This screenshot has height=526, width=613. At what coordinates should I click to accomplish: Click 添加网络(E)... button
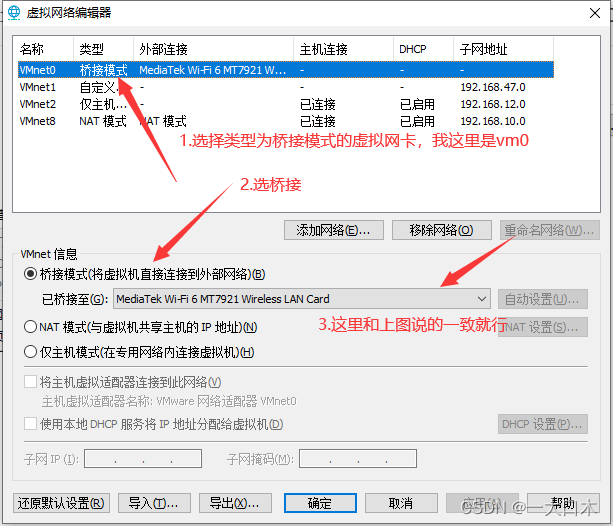334,230
